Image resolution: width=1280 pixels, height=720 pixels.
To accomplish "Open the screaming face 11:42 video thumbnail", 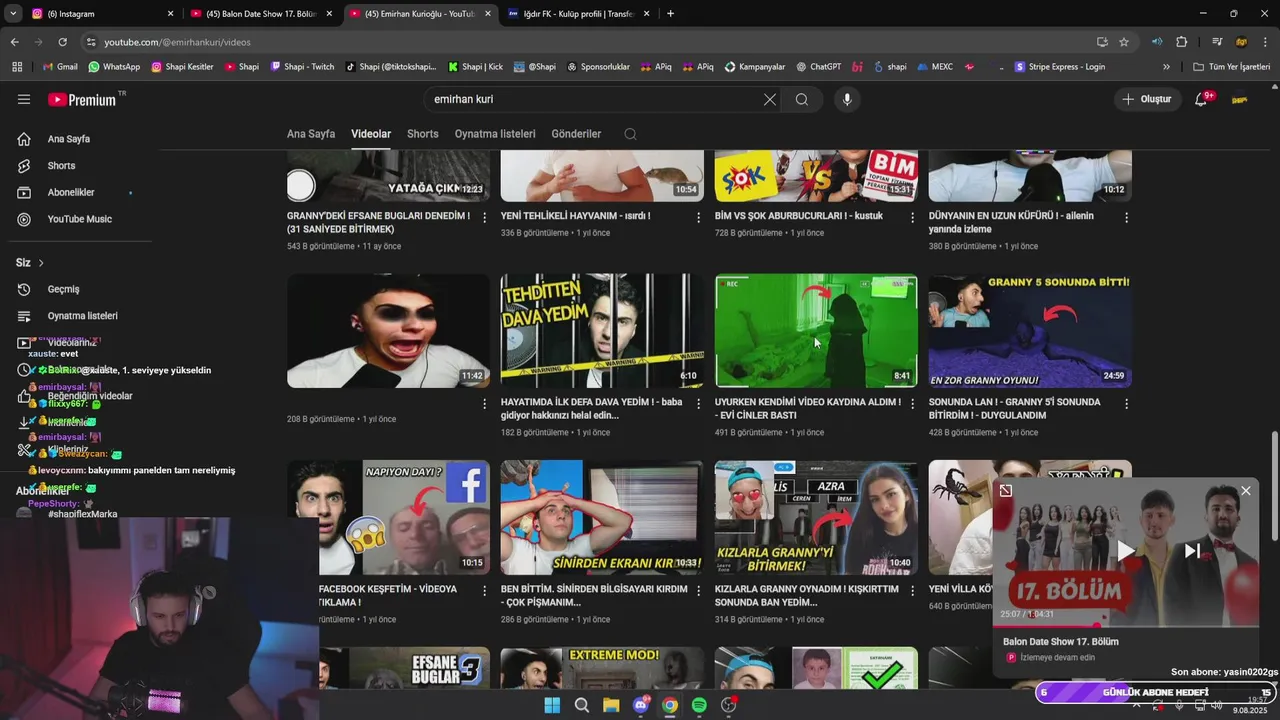I will (x=388, y=331).
